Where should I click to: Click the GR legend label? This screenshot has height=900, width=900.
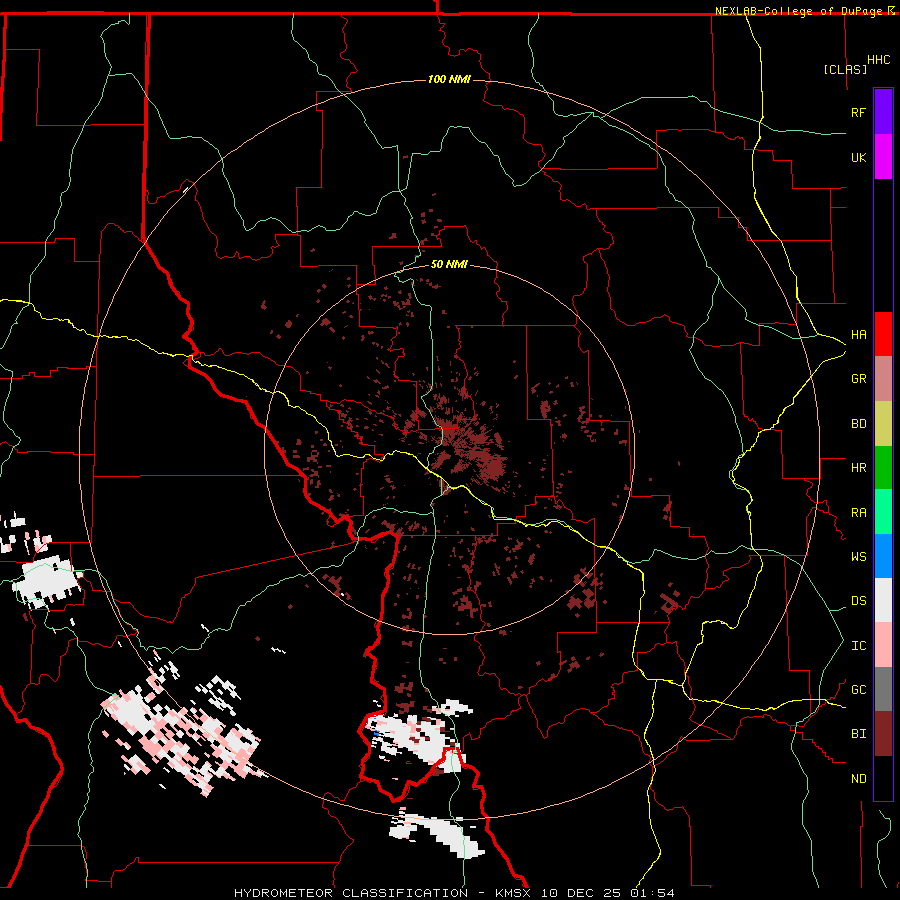click(859, 379)
